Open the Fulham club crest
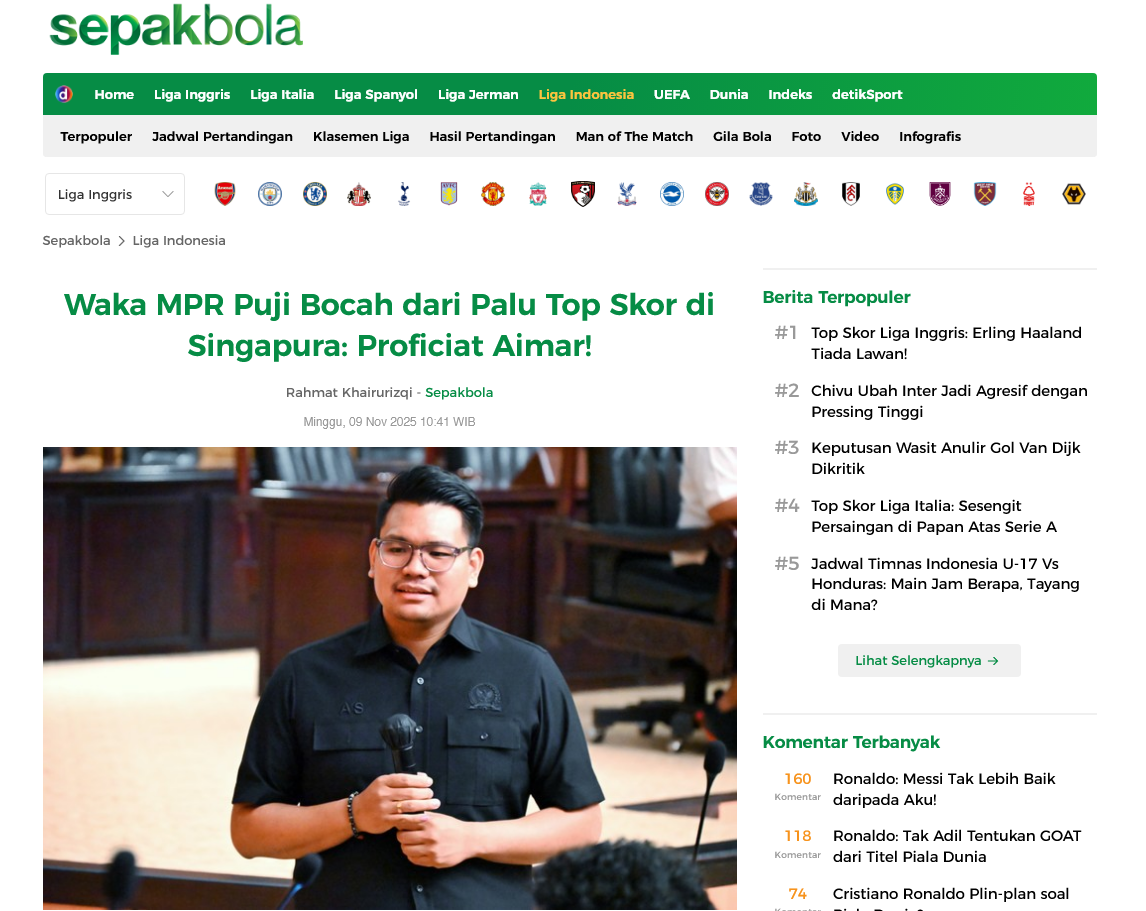 click(851, 194)
